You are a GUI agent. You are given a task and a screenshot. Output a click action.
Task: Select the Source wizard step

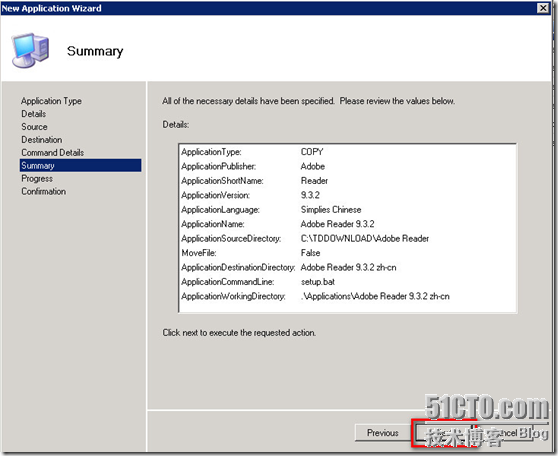point(34,127)
